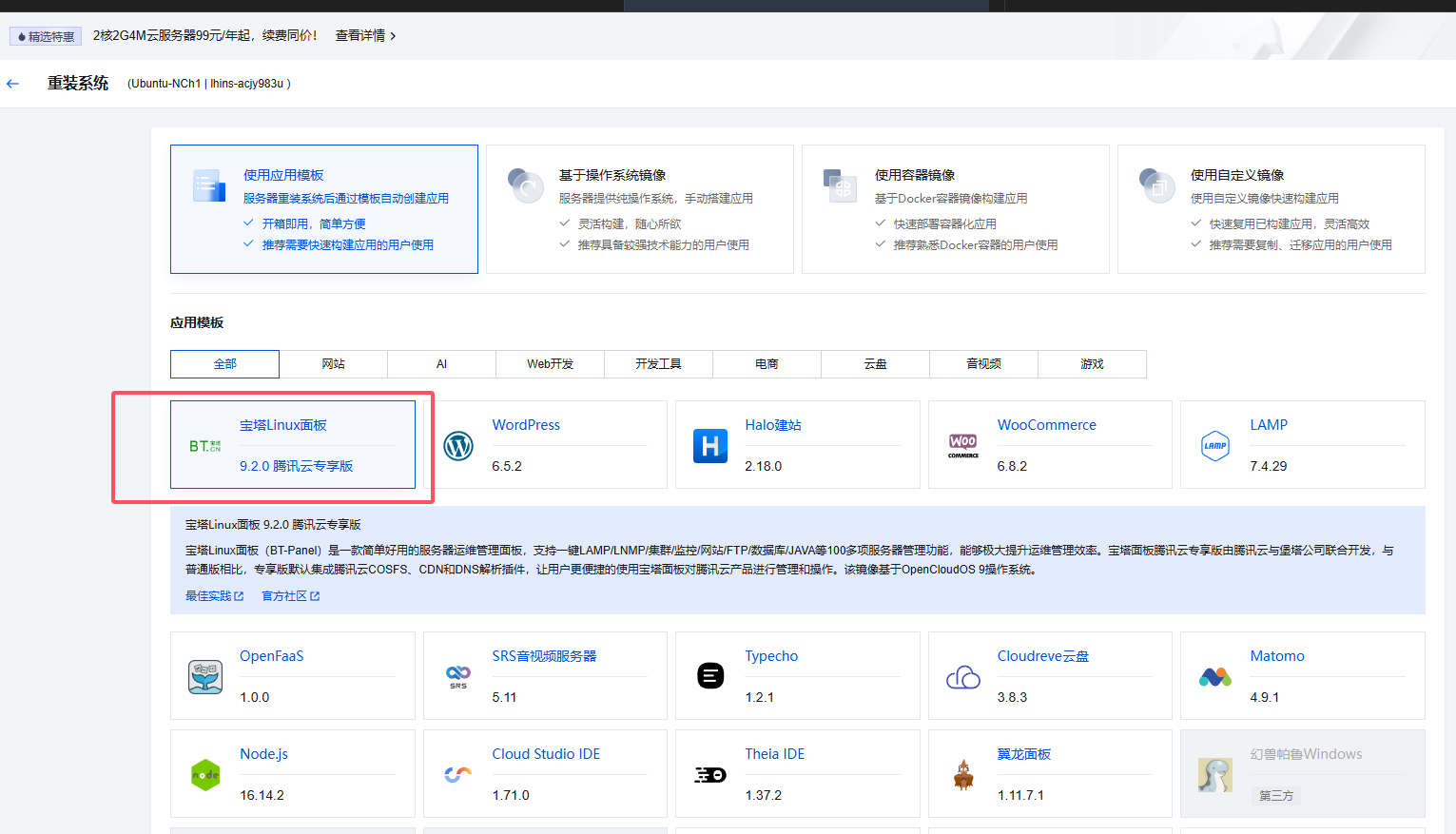This screenshot has height=834, width=1456.
Task: Click the Typecho logo icon
Action: [x=710, y=676]
